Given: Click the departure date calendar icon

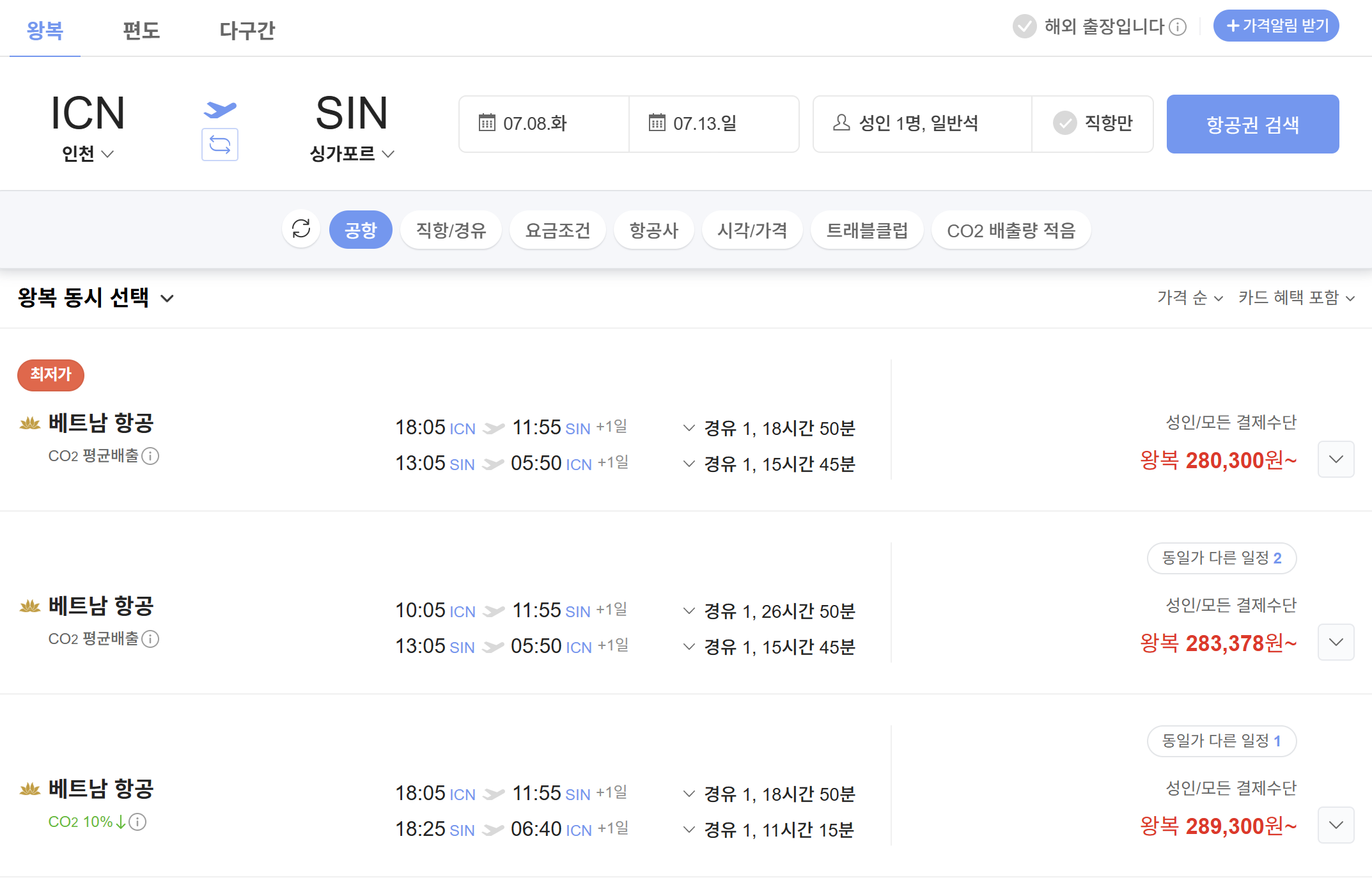Looking at the screenshot, I should pyautogui.click(x=487, y=123).
